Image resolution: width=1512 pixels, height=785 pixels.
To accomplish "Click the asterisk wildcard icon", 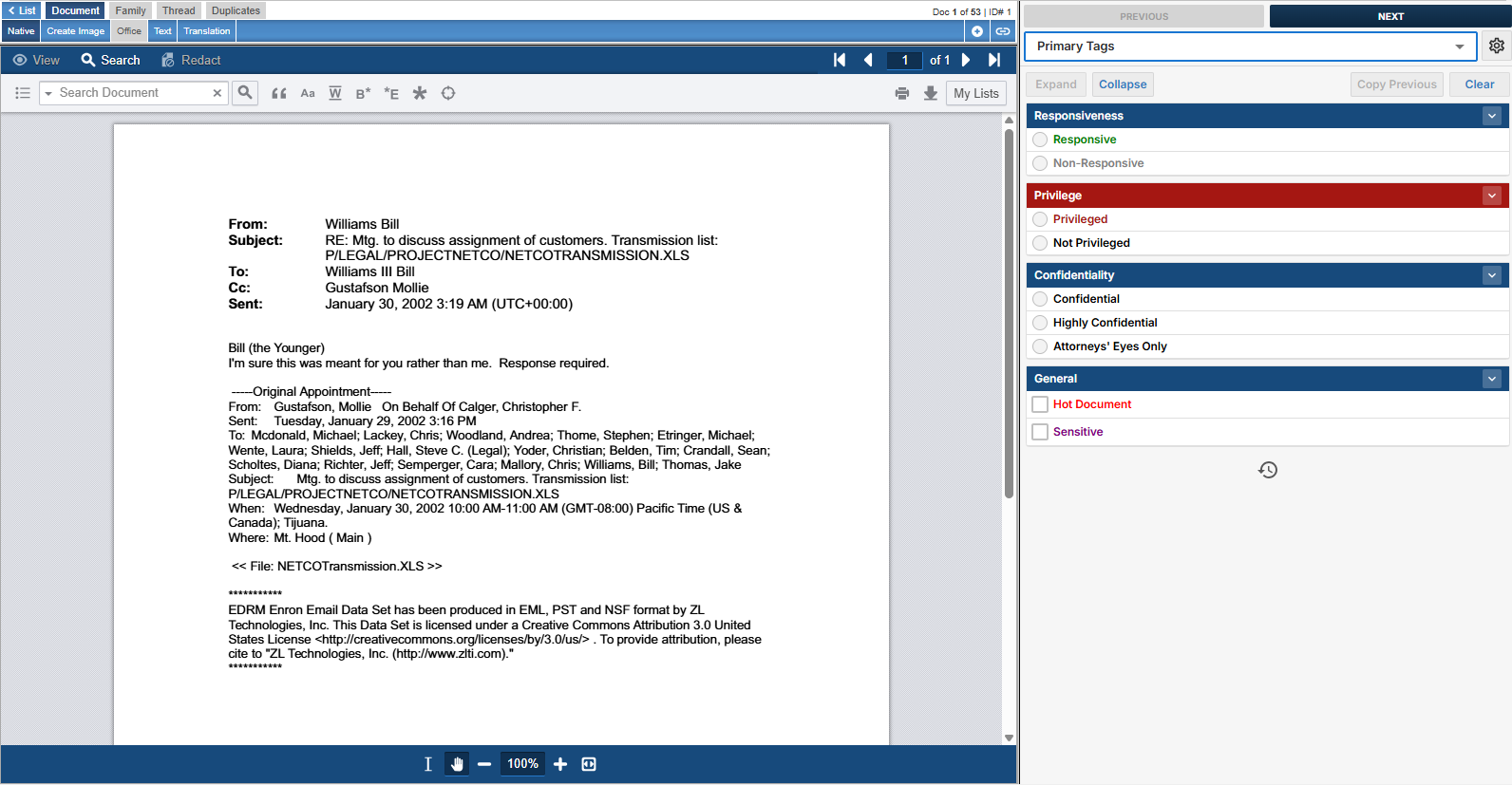I will (420, 93).
